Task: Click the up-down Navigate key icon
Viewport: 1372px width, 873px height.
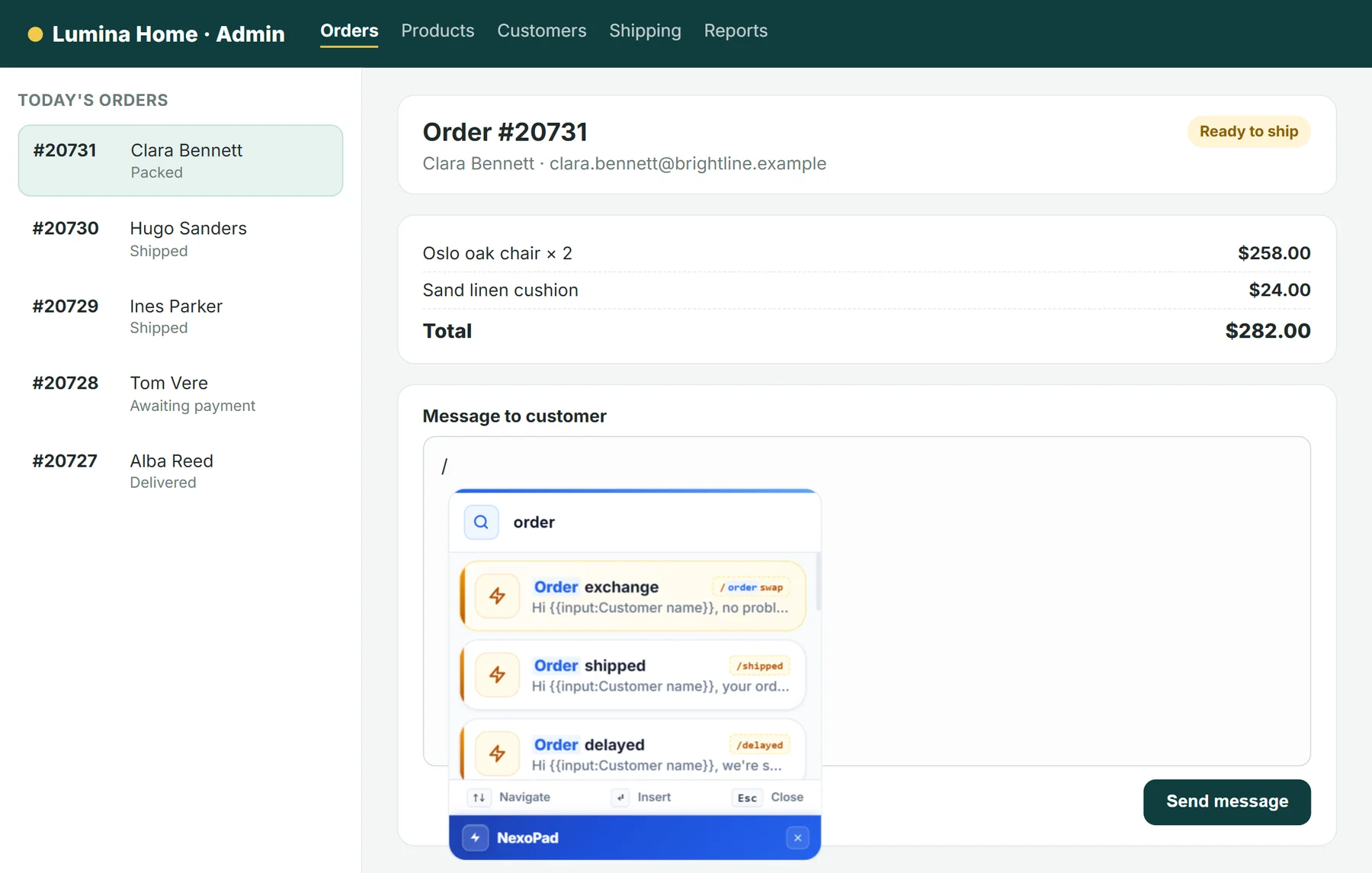Action: [479, 798]
